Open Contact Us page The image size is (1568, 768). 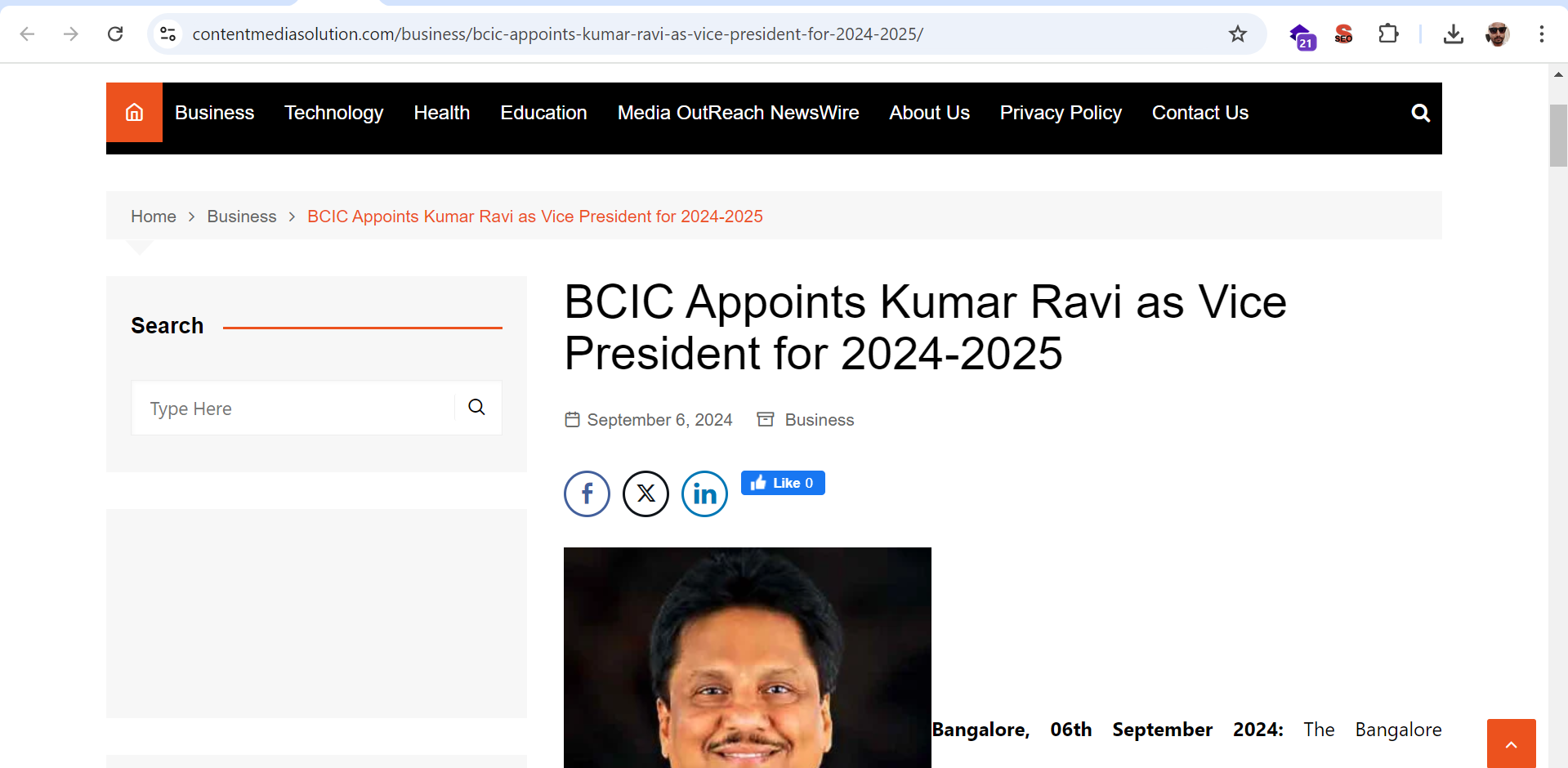[1199, 113]
